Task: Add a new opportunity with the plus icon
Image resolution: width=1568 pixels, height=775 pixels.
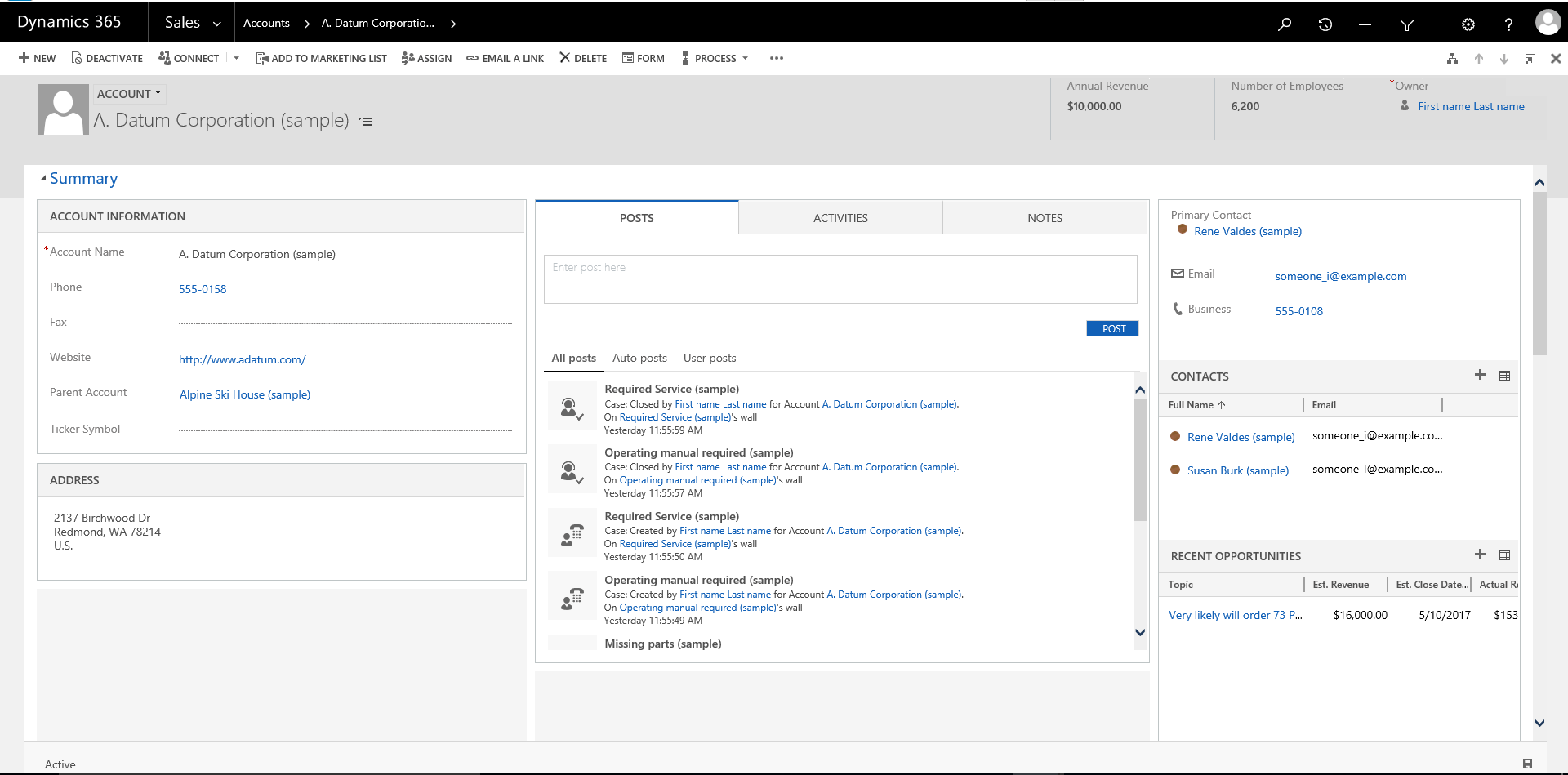Action: 1480,555
